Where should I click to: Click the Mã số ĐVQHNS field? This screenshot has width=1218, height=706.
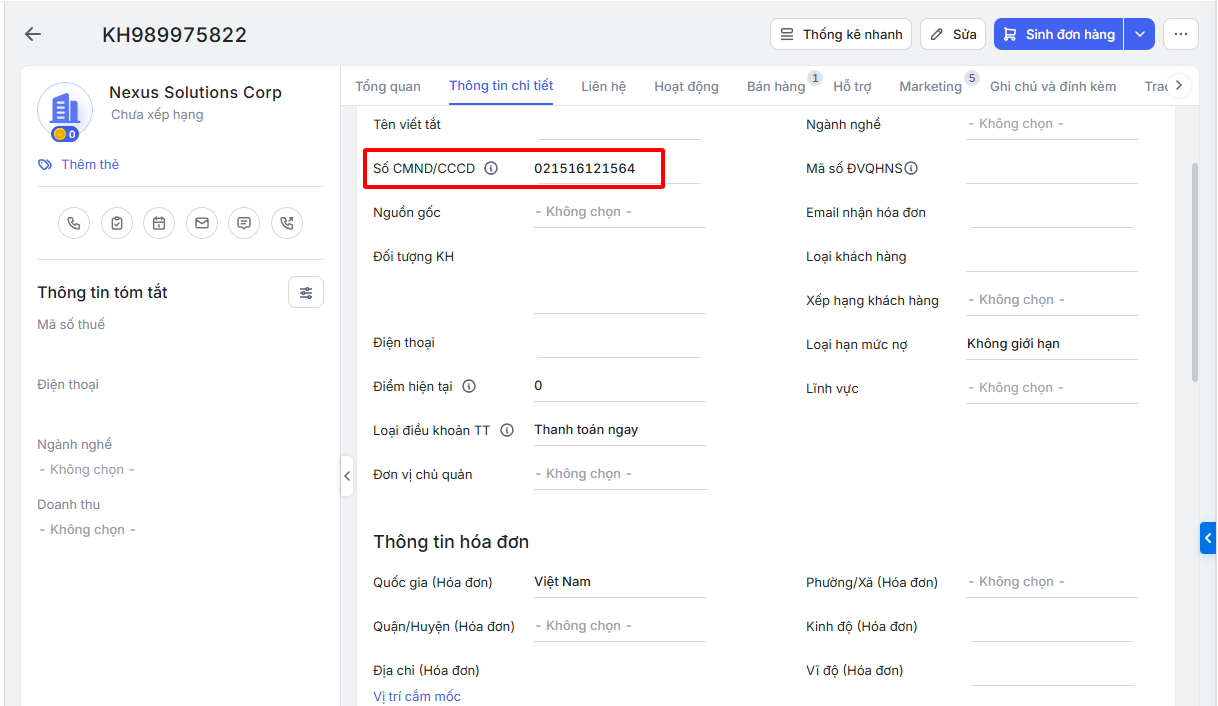coord(1052,169)
